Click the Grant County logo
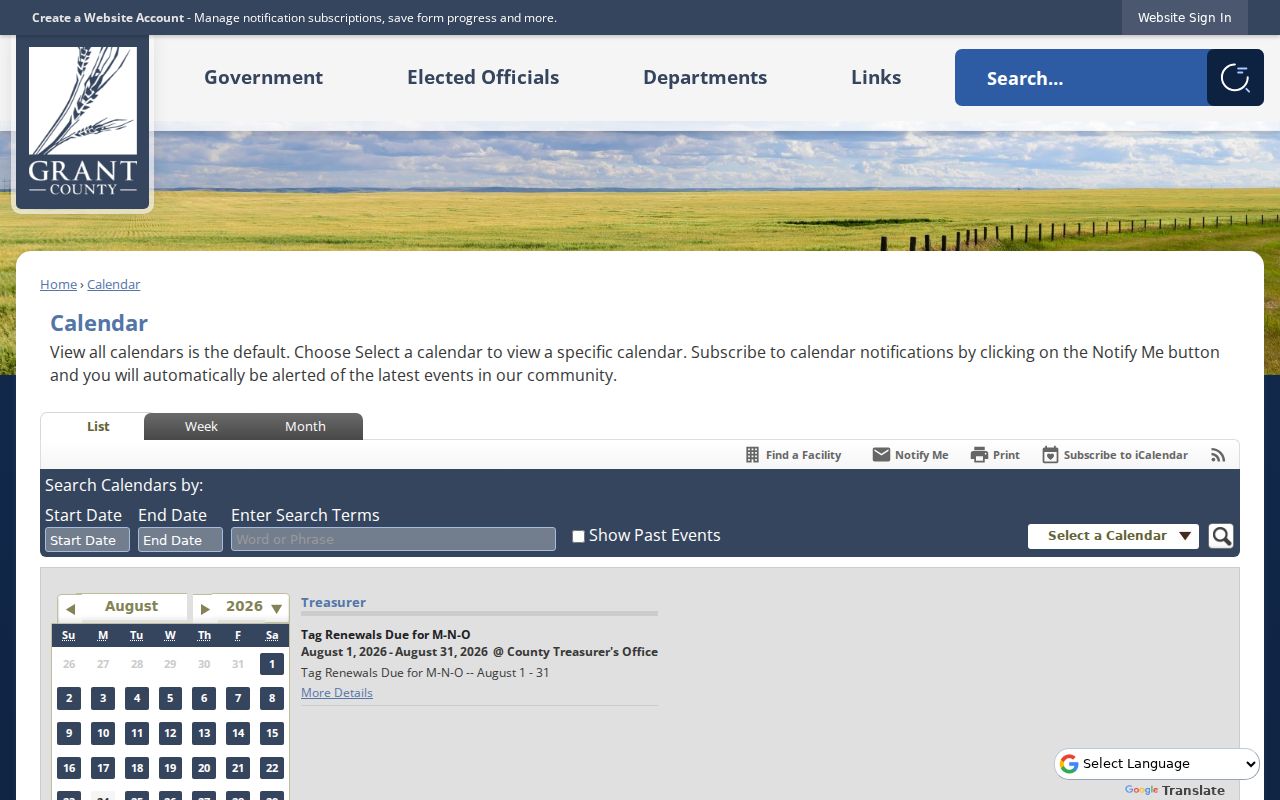 [83, 123]
